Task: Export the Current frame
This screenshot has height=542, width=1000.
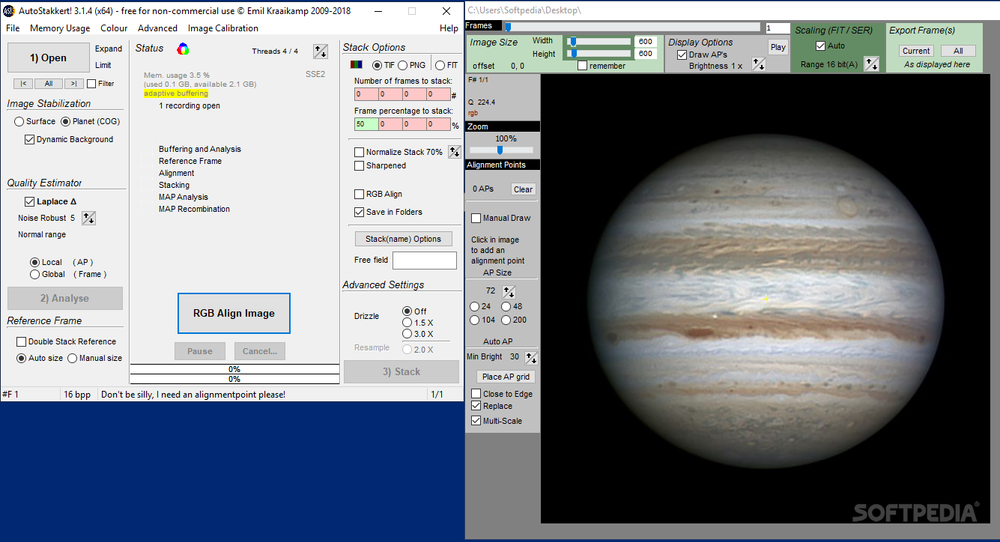Action: pyautogui.click(x=916, y=51)
